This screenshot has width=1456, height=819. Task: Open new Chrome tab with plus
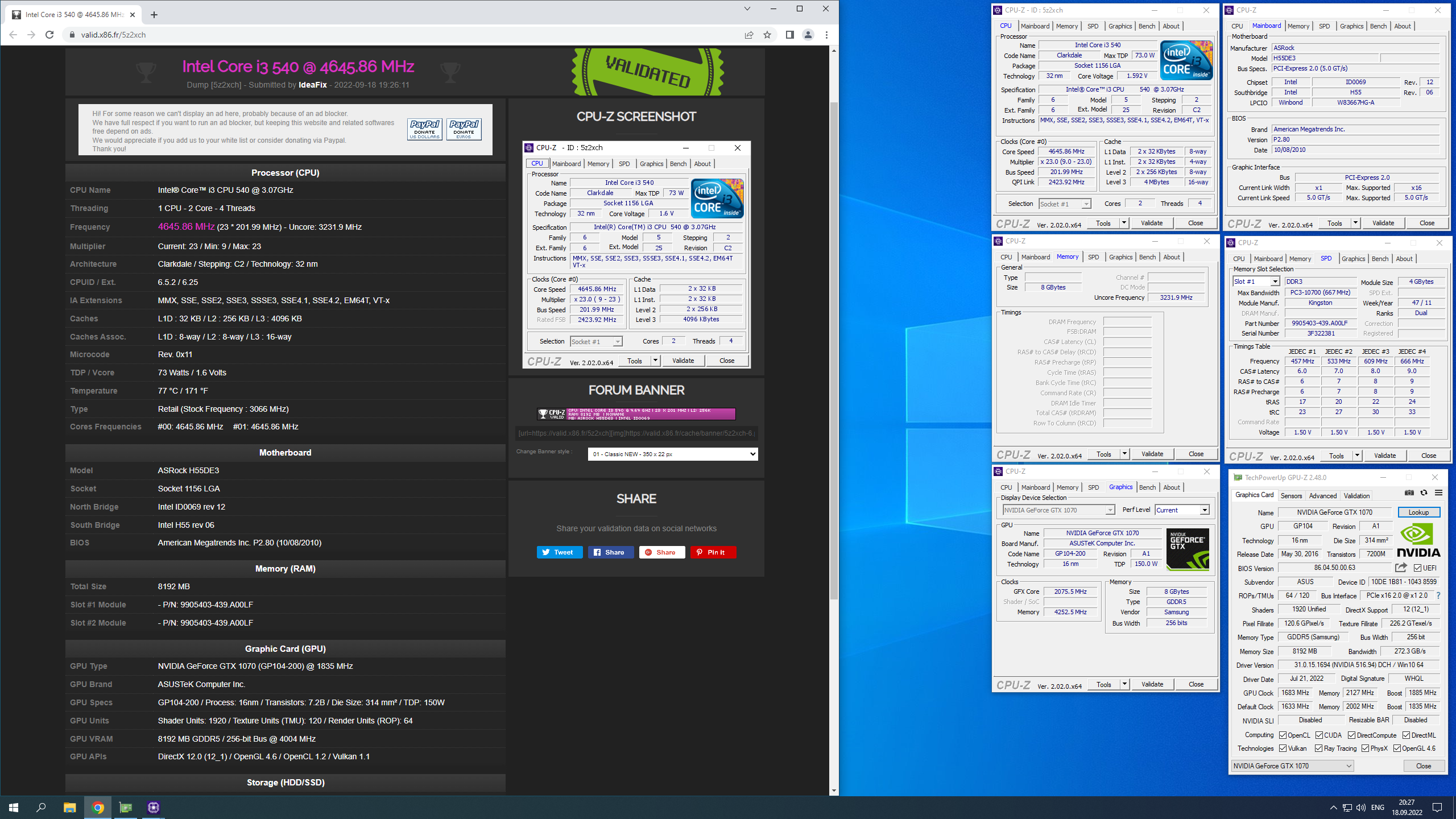[x=154, y=15]
